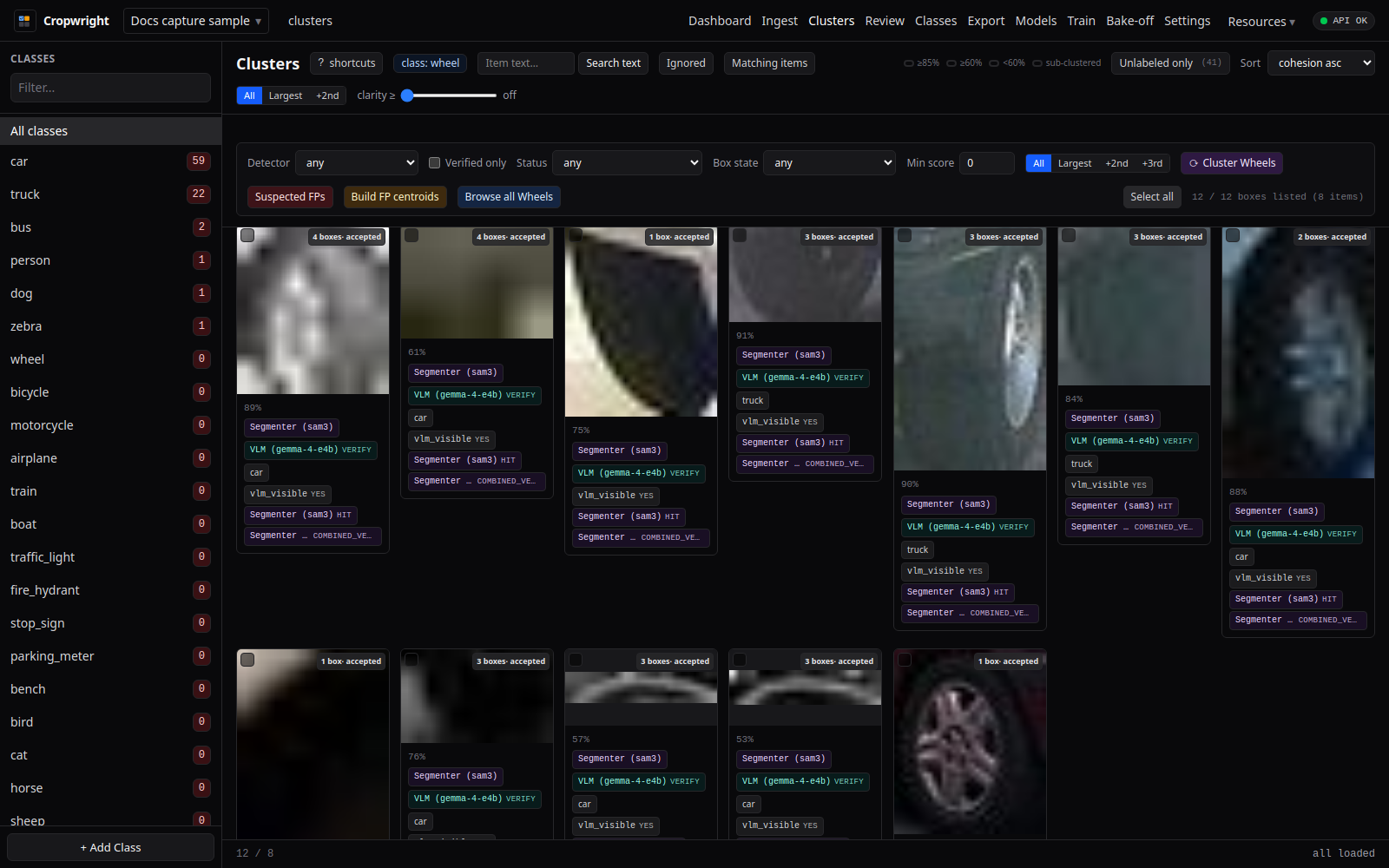Toggle the sub-clustered filter
The height and width of the screenshot is (868, 1389).
click(1066, 63)
